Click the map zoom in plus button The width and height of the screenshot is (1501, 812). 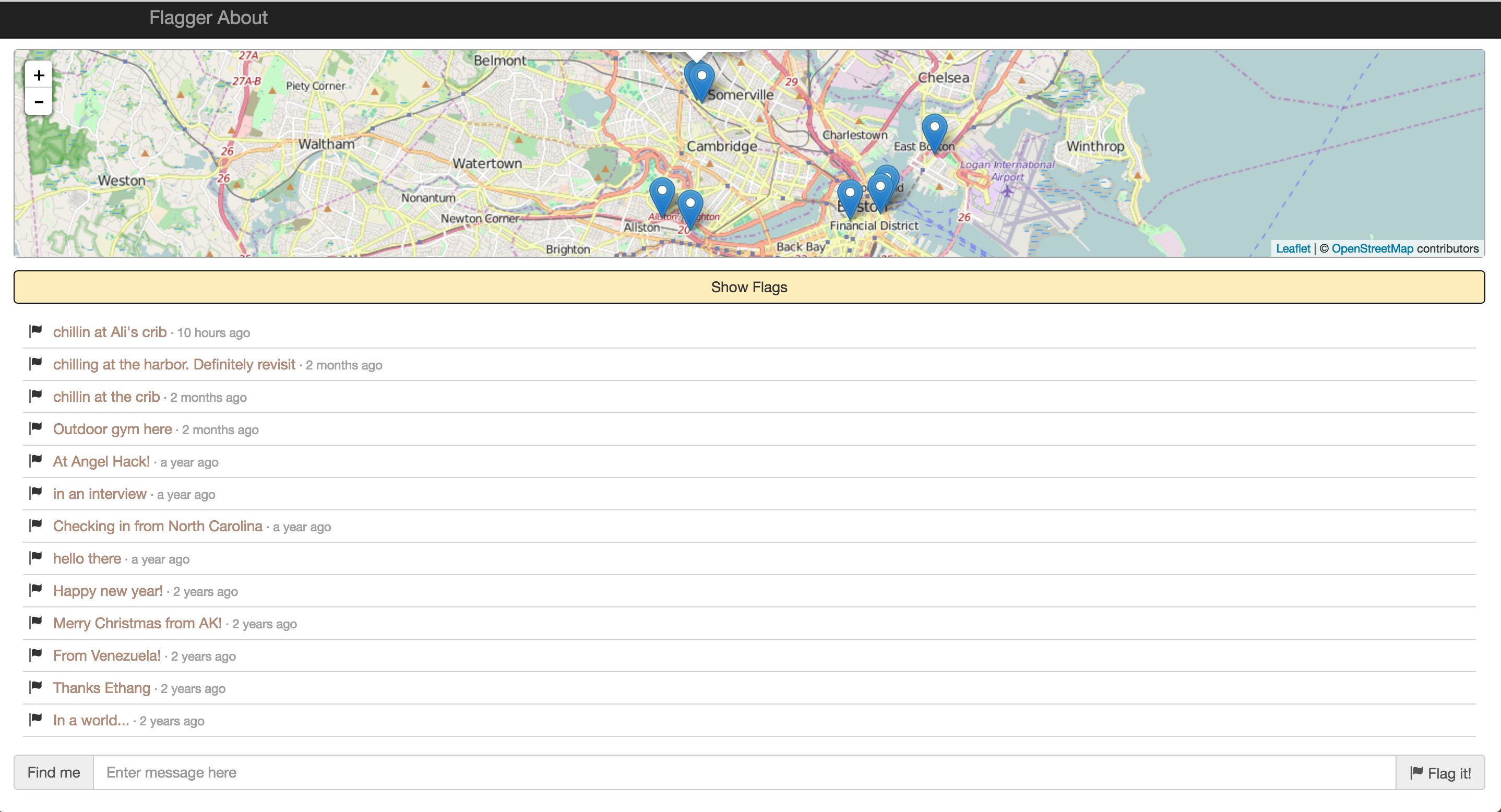(39, 75)
